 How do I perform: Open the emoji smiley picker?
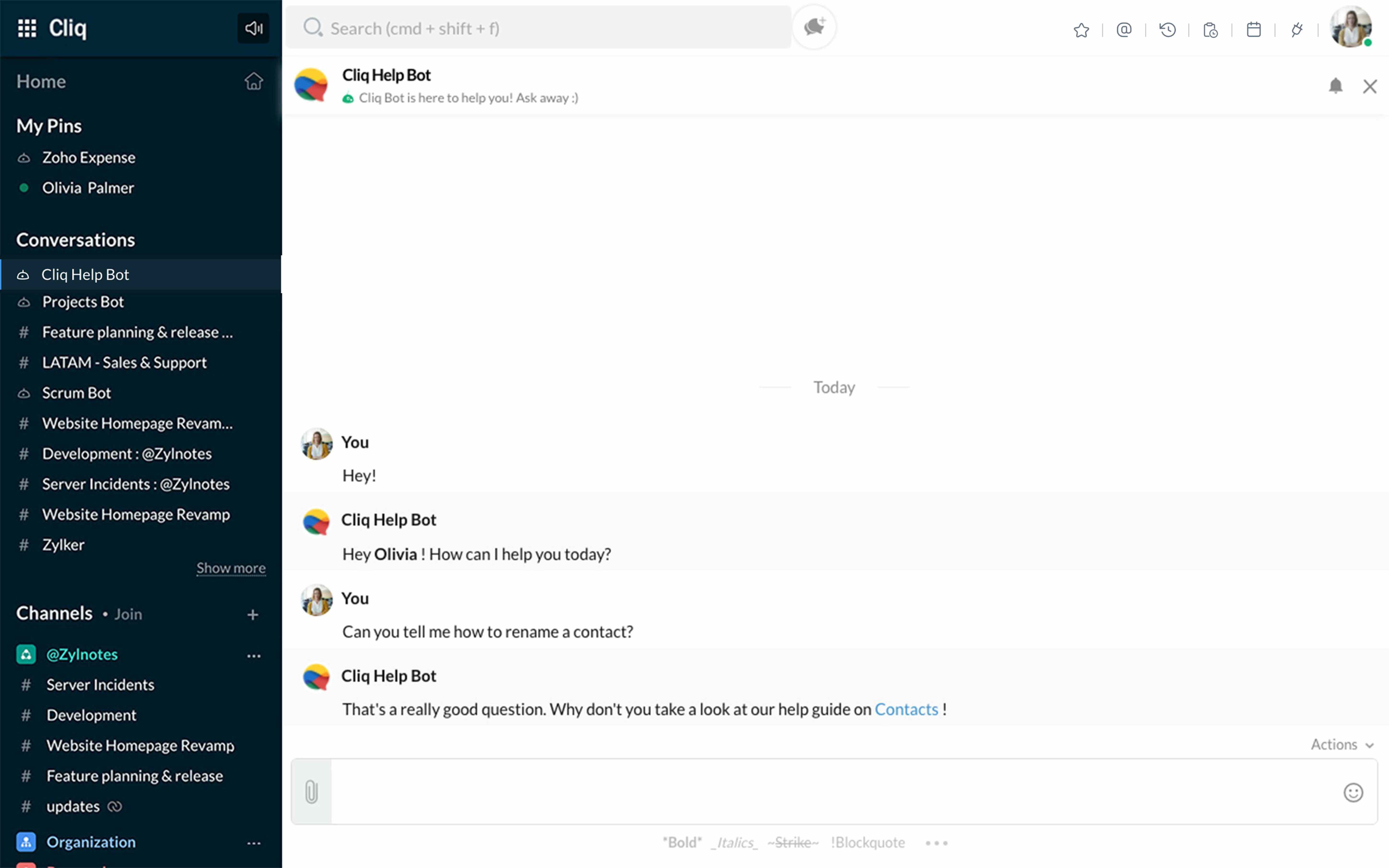[x=1353, y=792]
